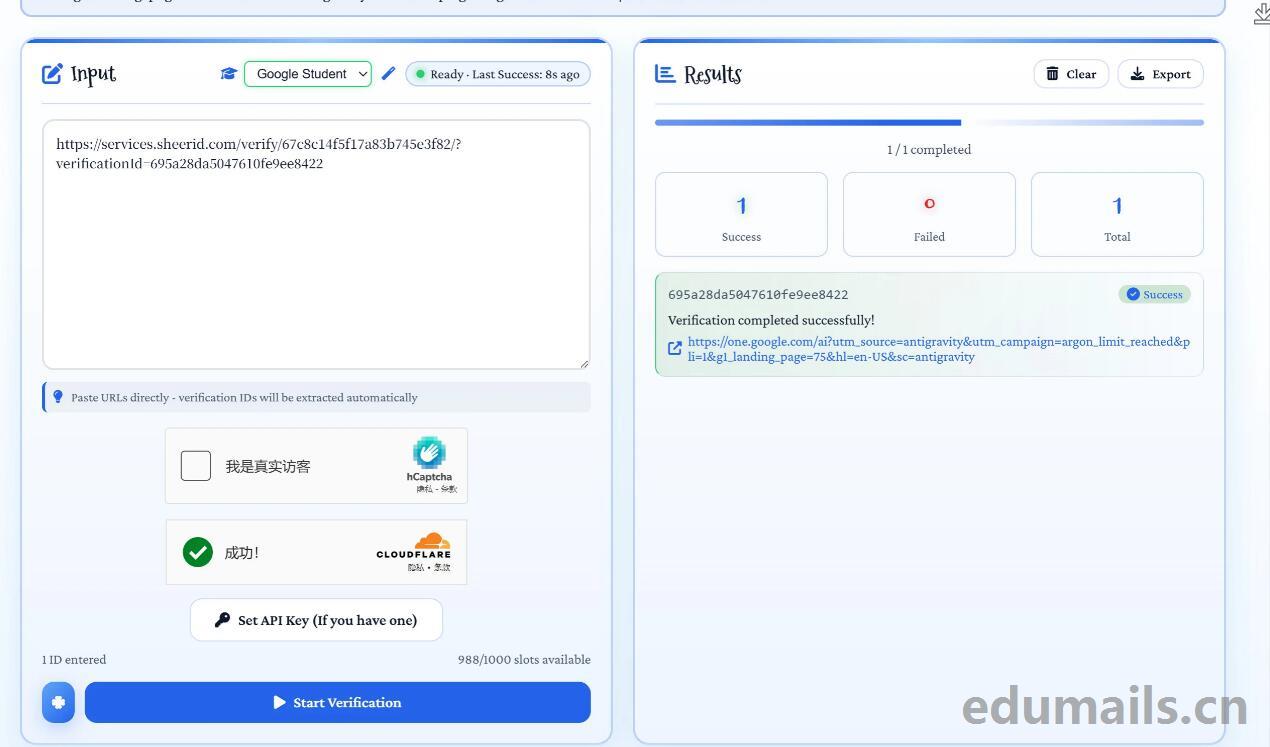Click the verification progress bar
Viewport: 1270px width, 747px height.
929,123
